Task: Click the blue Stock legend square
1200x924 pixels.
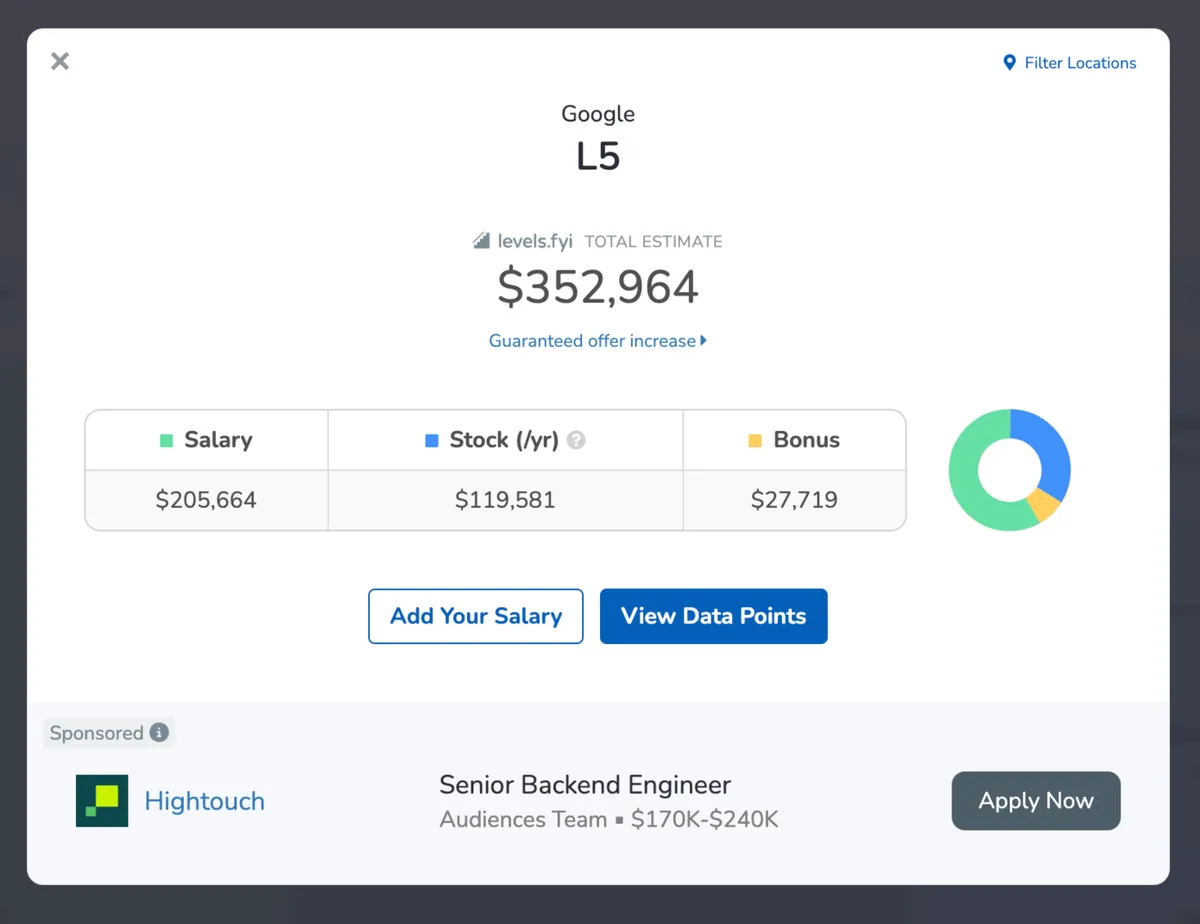Action: coord(432,440)
